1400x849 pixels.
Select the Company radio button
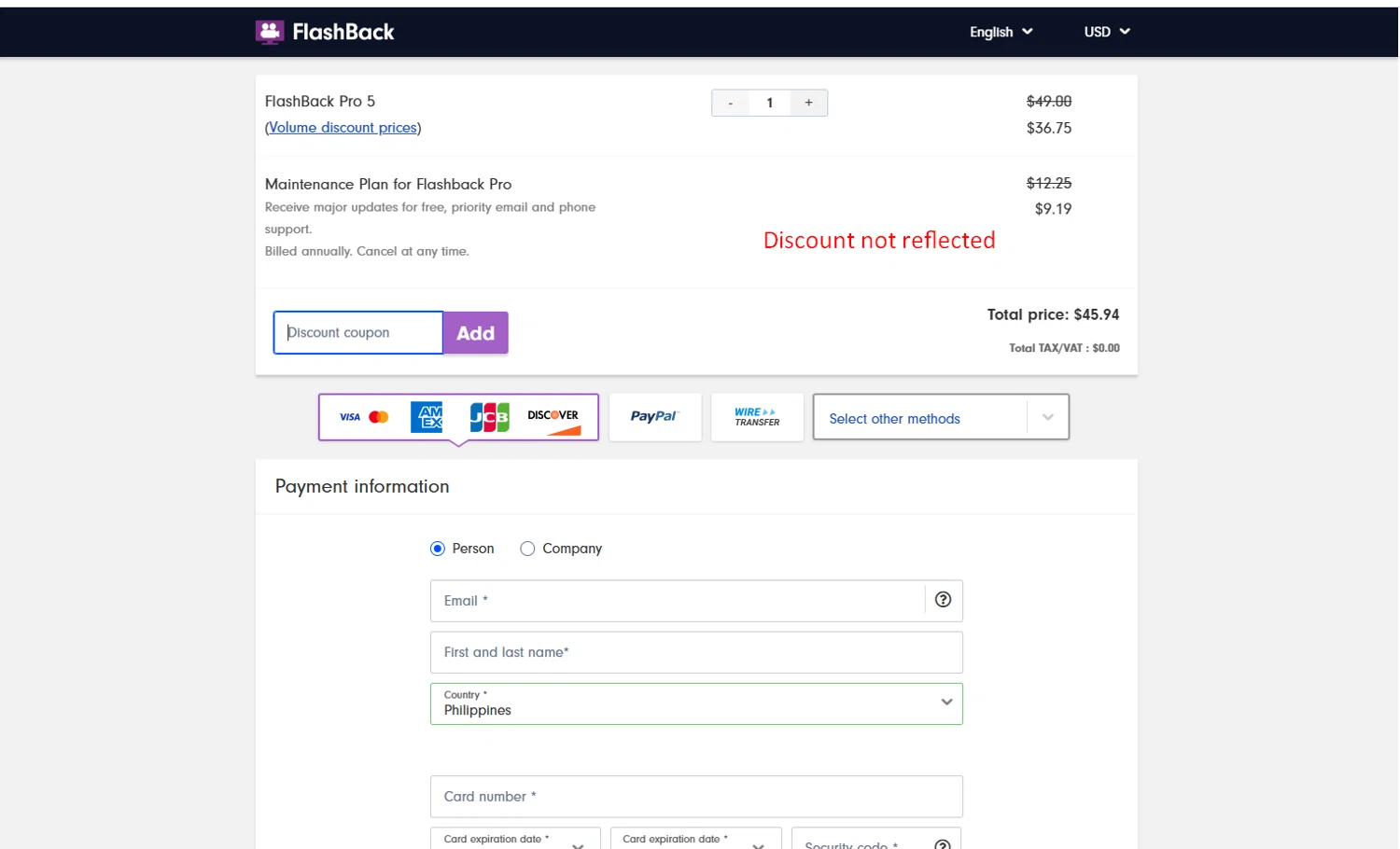pyautogui.click(x=527, y=549)
